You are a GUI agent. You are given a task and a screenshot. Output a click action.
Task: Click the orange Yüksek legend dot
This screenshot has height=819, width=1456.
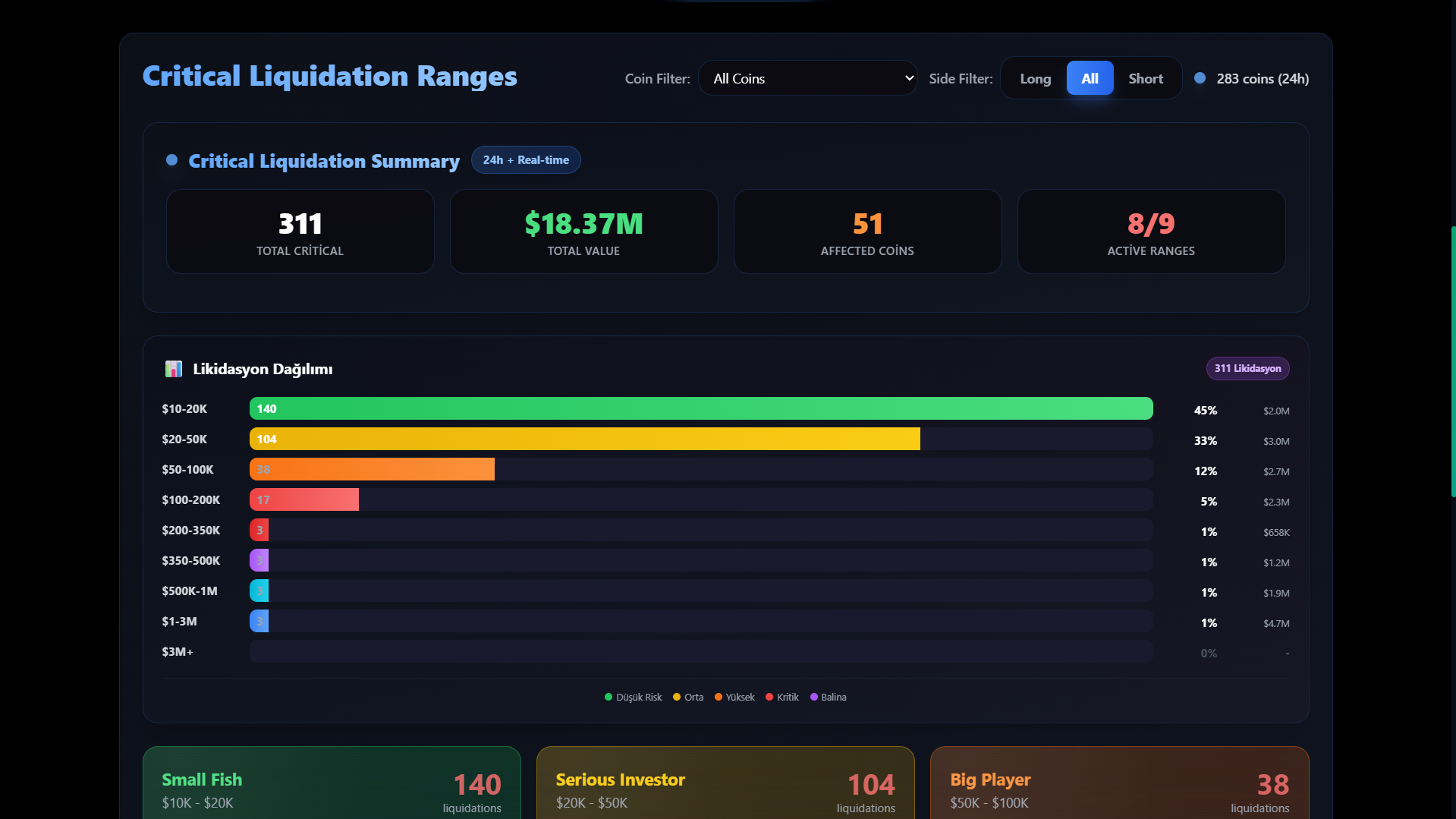pos(719,697)
